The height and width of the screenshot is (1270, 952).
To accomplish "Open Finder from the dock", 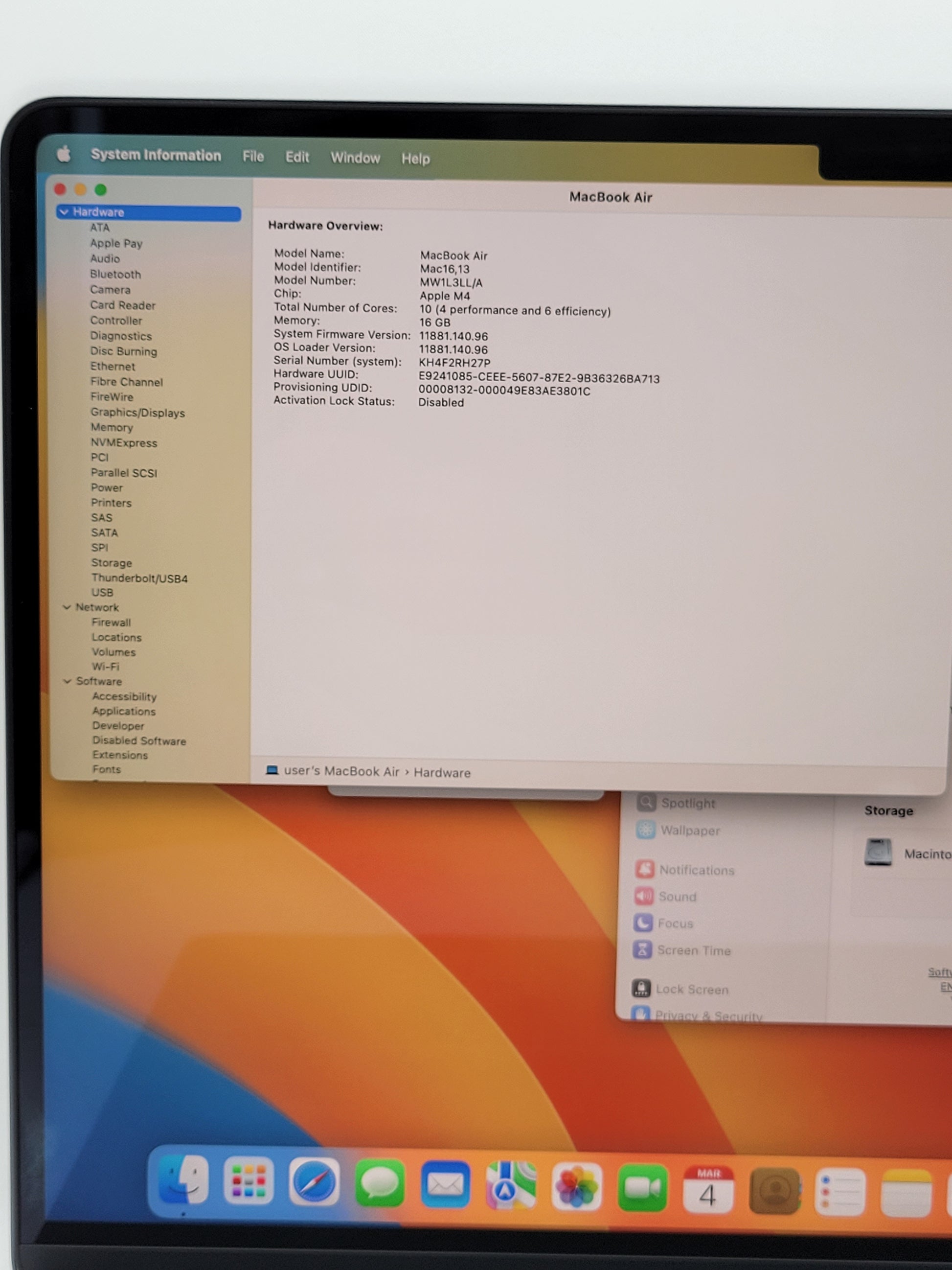I will (x=183, y=1180).
